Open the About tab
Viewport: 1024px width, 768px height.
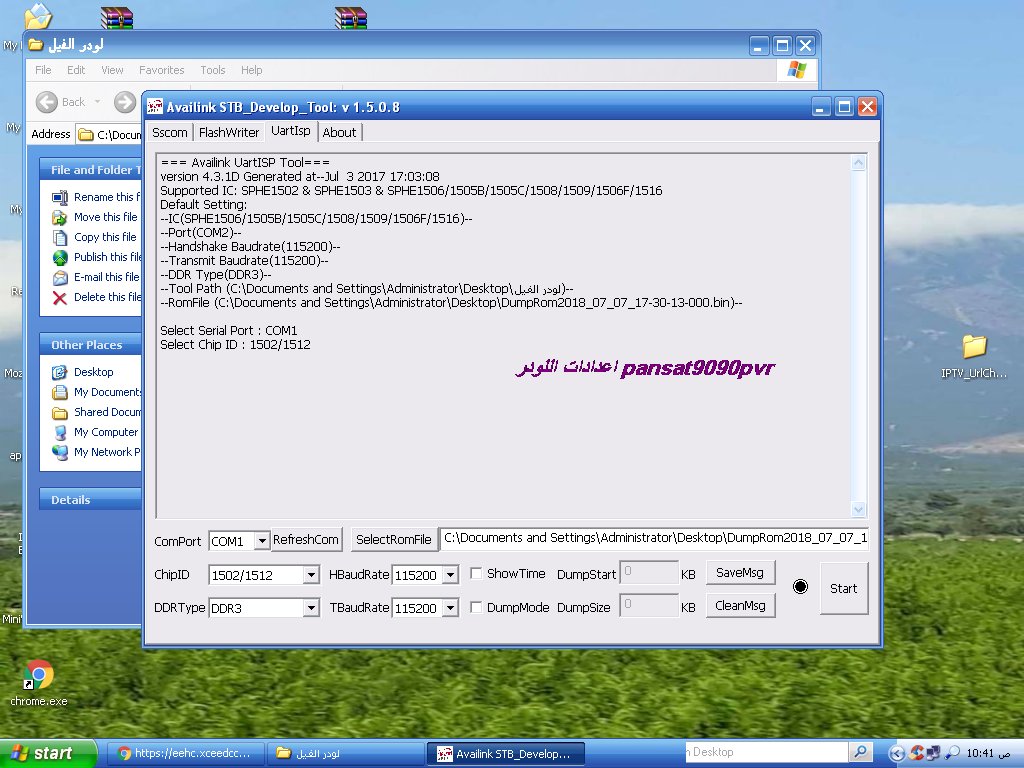340,133
